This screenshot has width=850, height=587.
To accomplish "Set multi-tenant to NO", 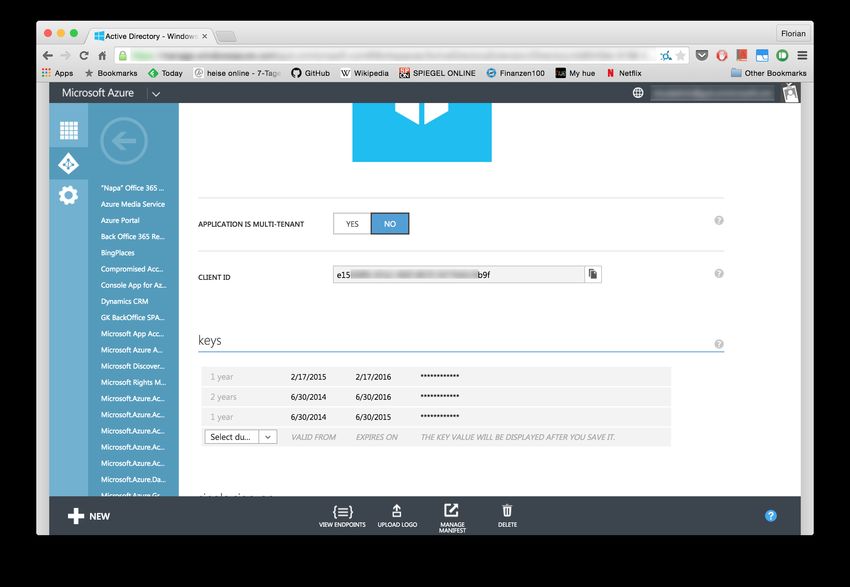I will [390, 224].
